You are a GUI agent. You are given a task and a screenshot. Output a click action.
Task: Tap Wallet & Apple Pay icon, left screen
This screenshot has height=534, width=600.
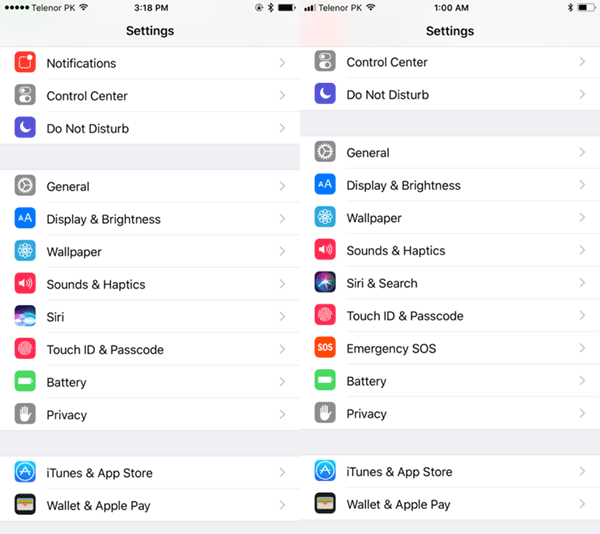tap(25, 505)
